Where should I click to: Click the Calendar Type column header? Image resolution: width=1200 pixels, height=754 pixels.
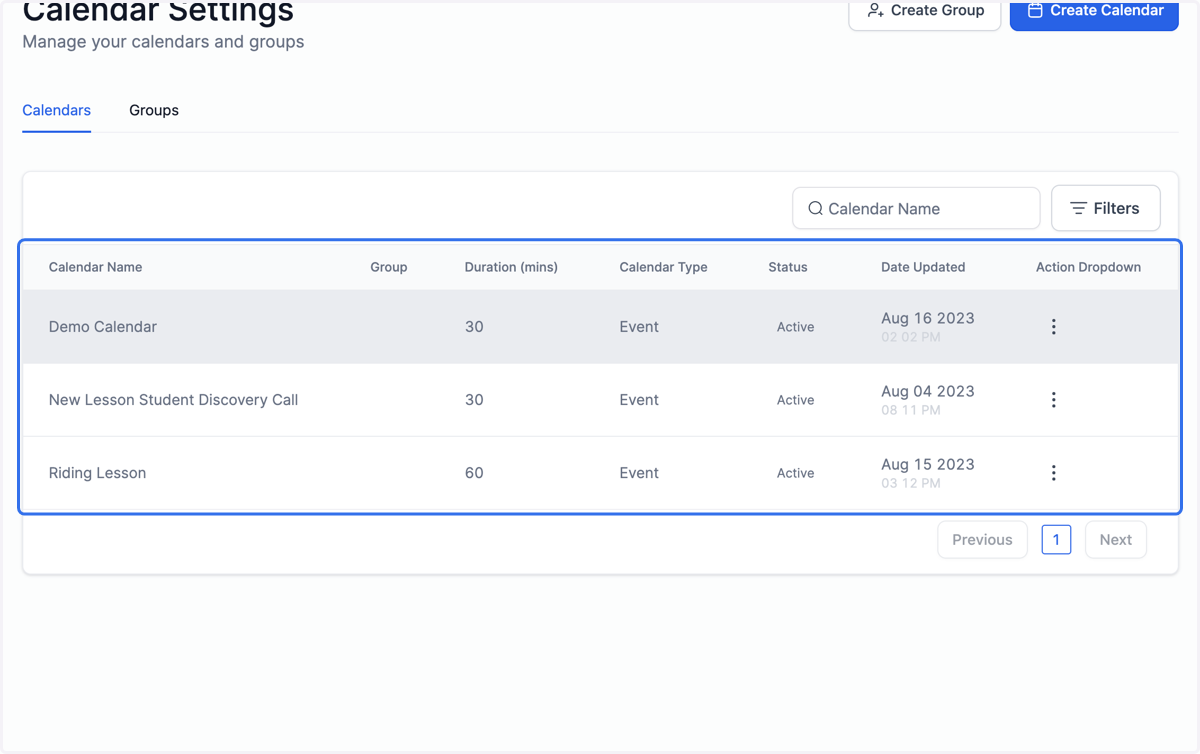pyautogui.click(x=663, y=267)
